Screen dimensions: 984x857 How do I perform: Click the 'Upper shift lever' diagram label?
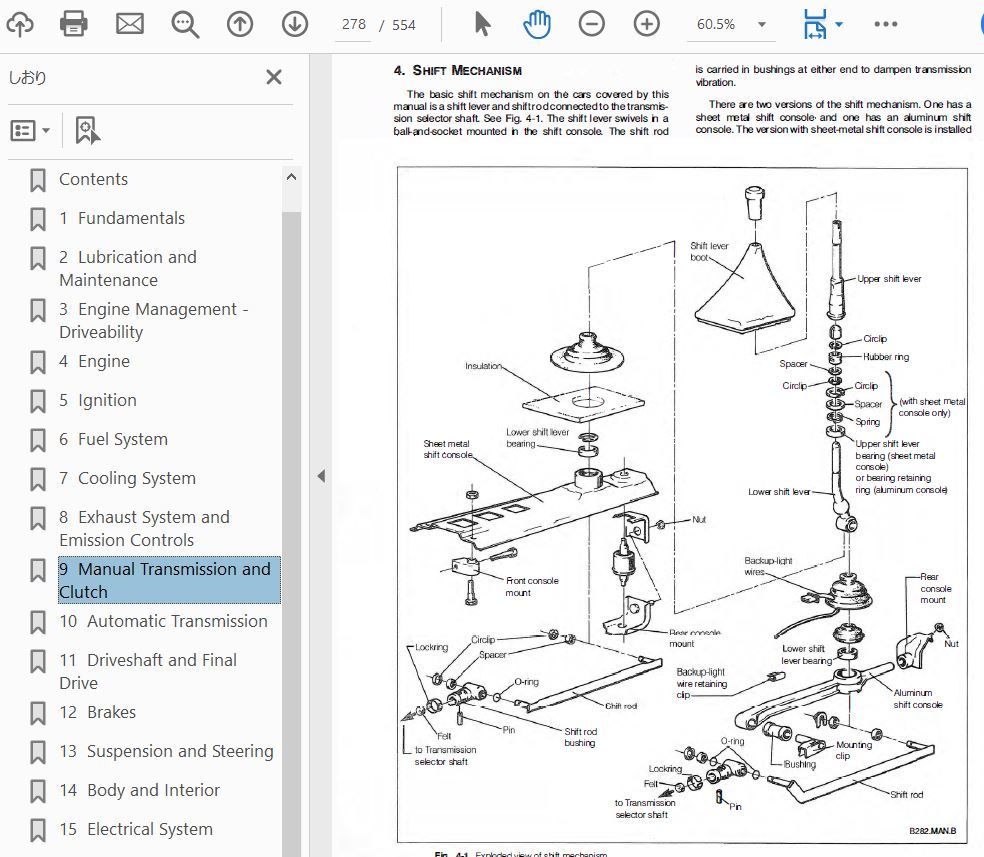(889, 279)
